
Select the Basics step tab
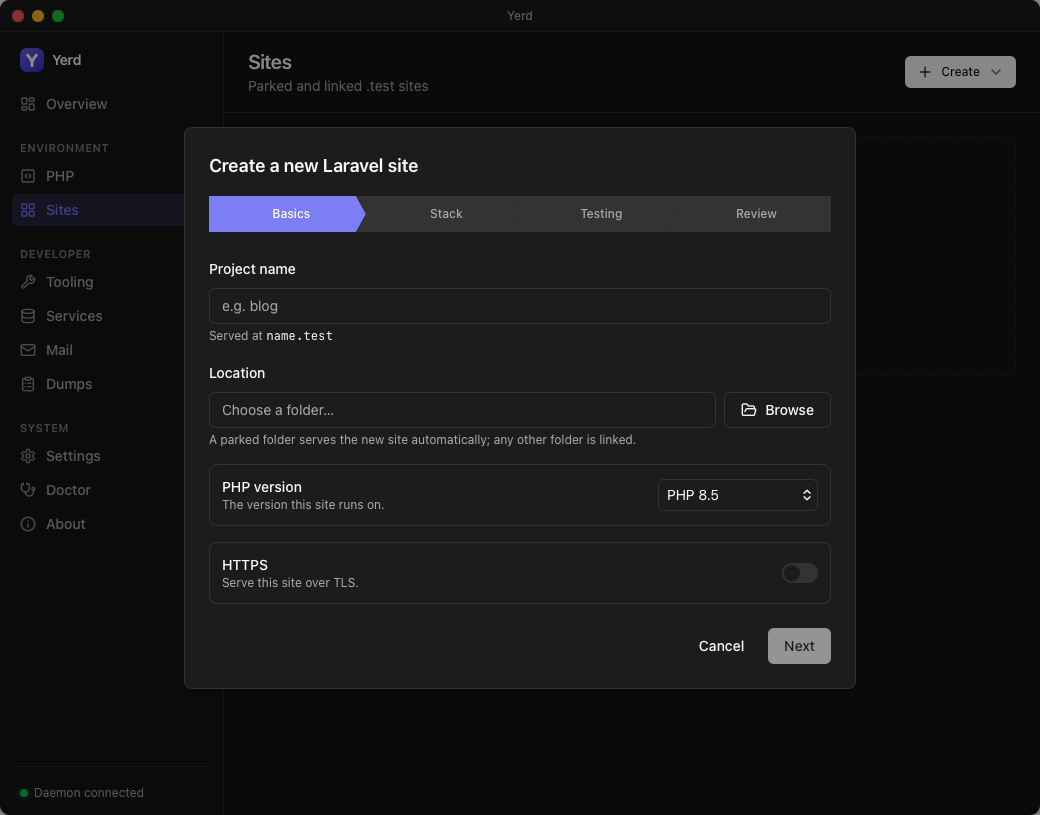[287, 214]
